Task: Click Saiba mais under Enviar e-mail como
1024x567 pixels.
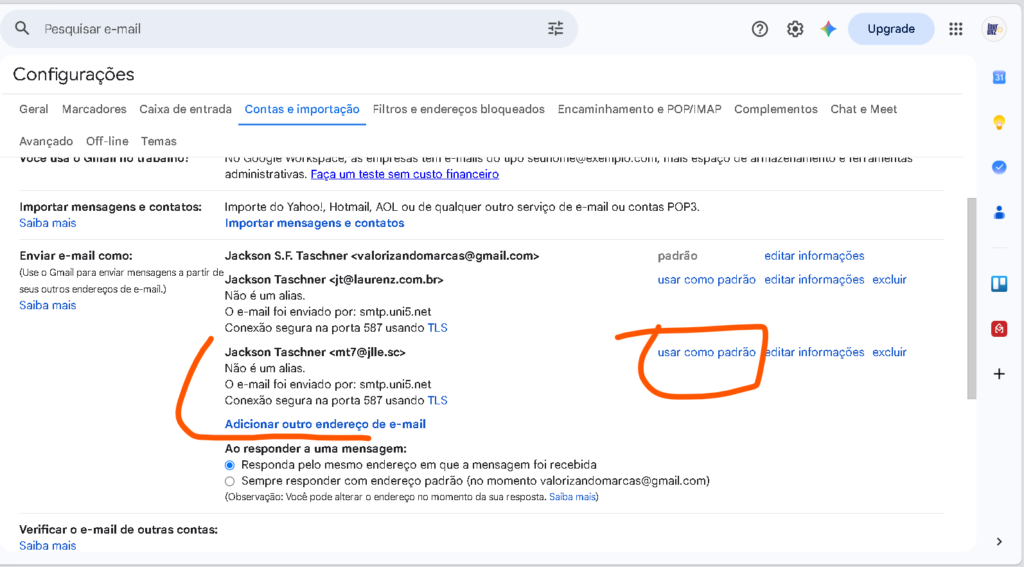Action: (48, 305)
